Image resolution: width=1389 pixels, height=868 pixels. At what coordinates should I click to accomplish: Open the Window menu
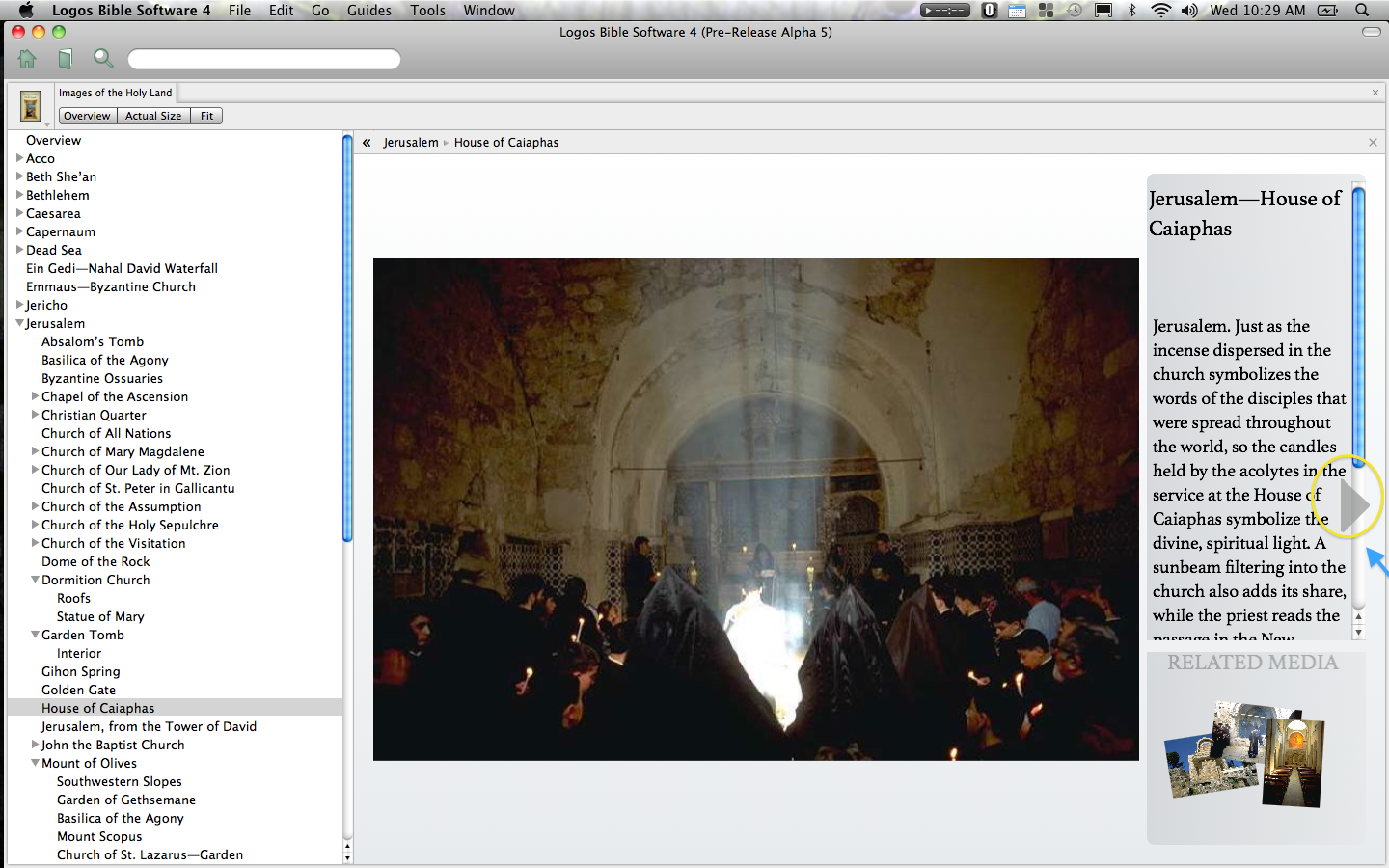(489, 10)
